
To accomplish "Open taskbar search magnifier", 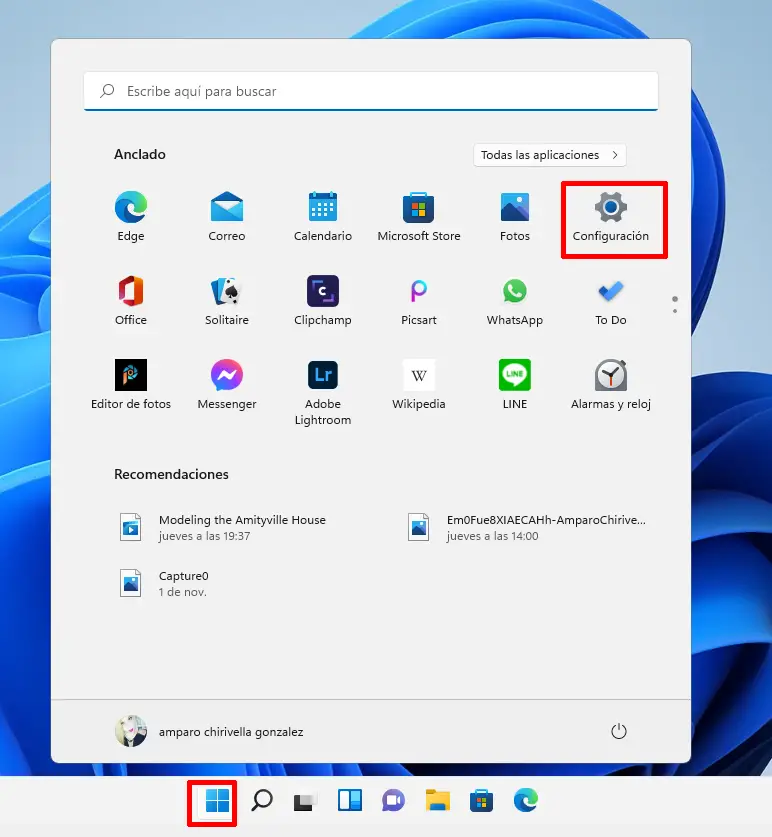I will 262,801.
